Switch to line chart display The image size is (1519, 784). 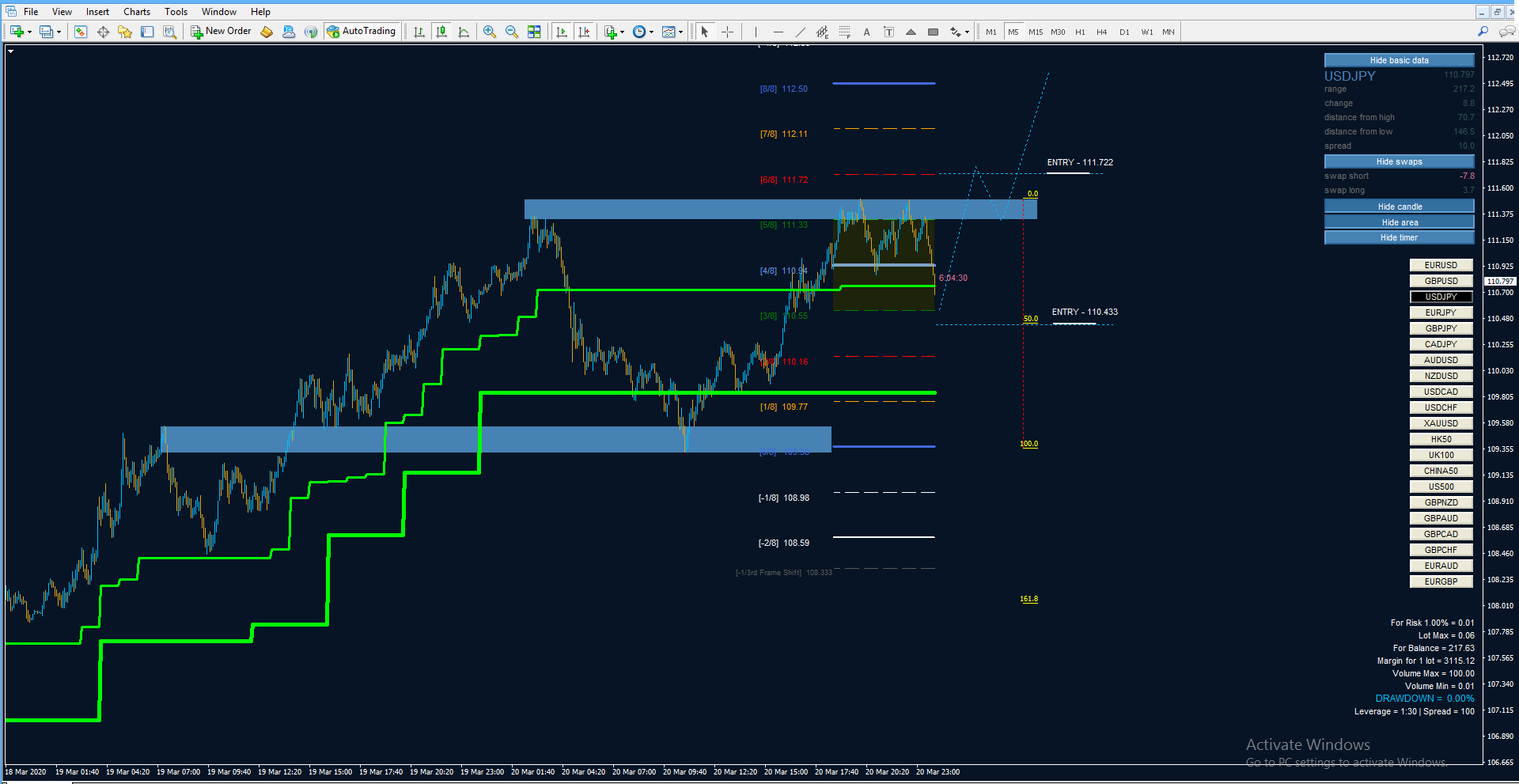[x=464, y=32]
